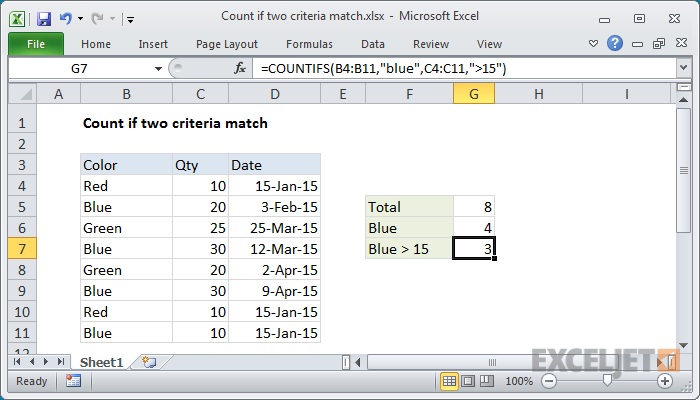Open Customize Quick Access Toolbar dropdown
Image resolution: width=700 pixels, height=400 pixels.
point(130,19)
